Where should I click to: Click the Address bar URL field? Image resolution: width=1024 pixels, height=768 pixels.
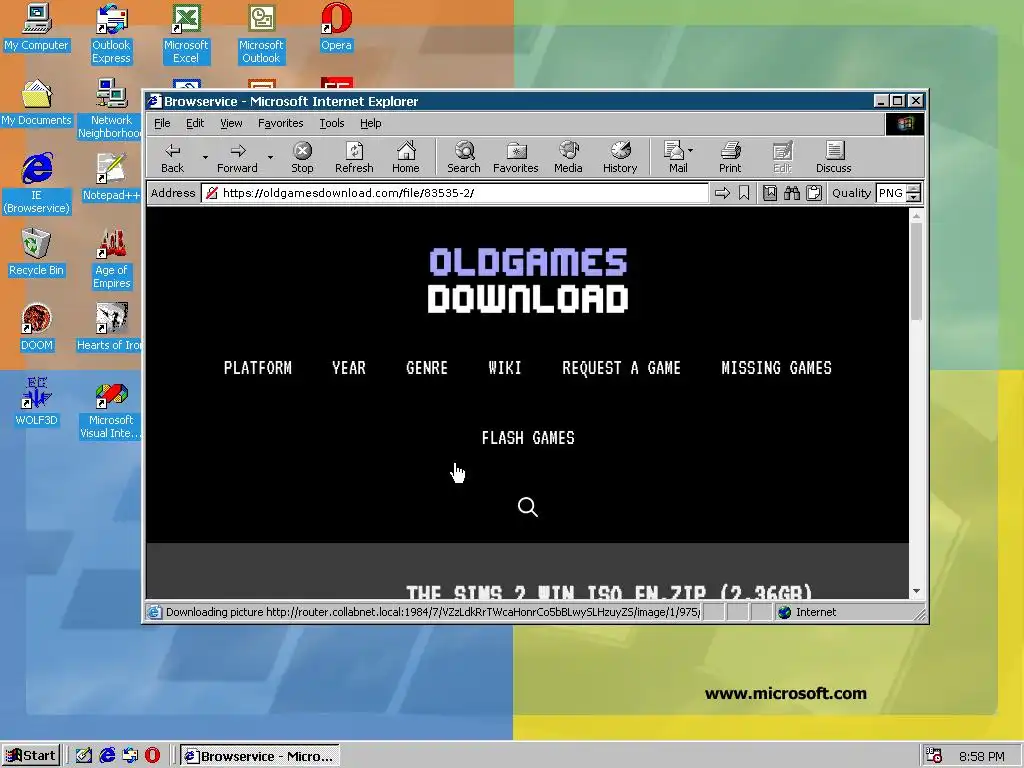(x=455, y=193)
